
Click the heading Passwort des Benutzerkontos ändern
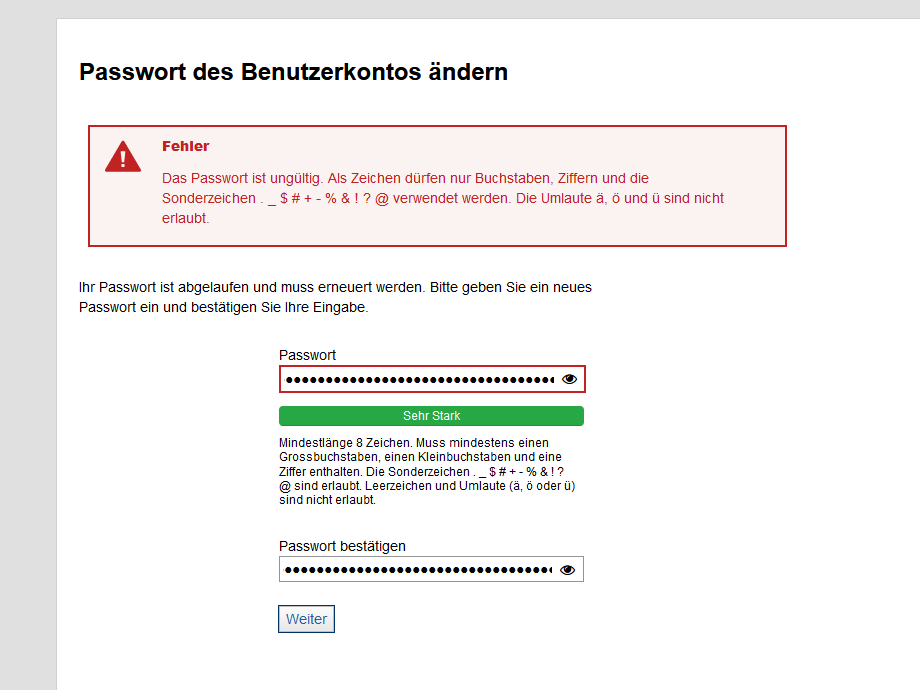pos(293,72)
